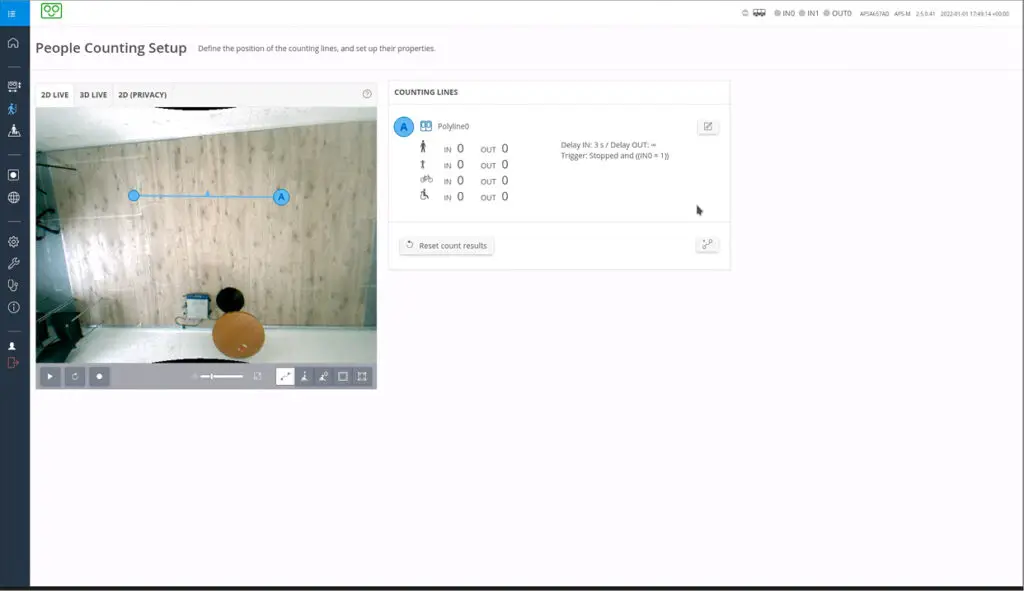The height and width of the screenshot is (591, 1024).
Task: Switch to the 3D LIVE tab
Action: point(93,95)
